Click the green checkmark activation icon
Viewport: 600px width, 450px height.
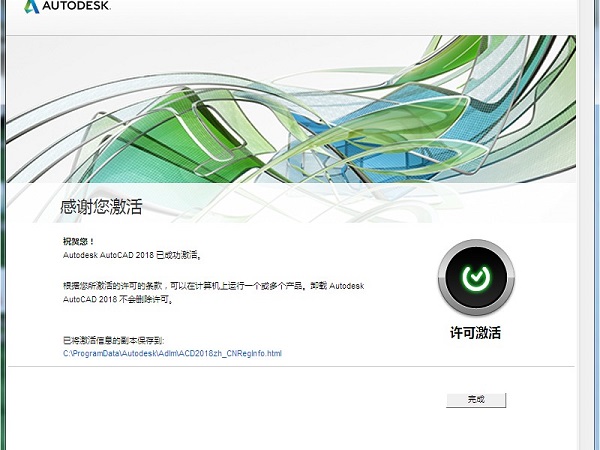pyautogui.click(x=476, y=277)
